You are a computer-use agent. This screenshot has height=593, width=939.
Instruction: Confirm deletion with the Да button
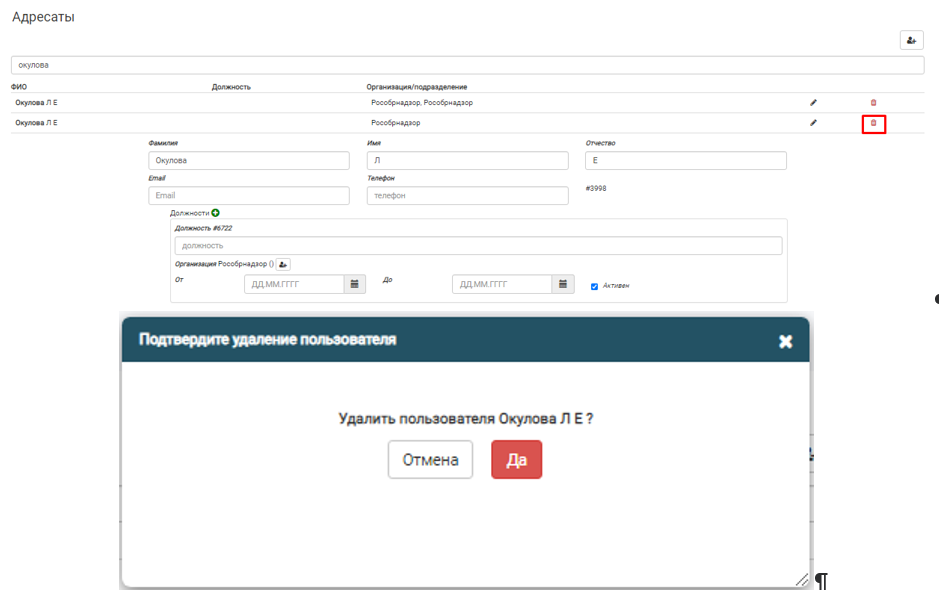click(516, 460)
